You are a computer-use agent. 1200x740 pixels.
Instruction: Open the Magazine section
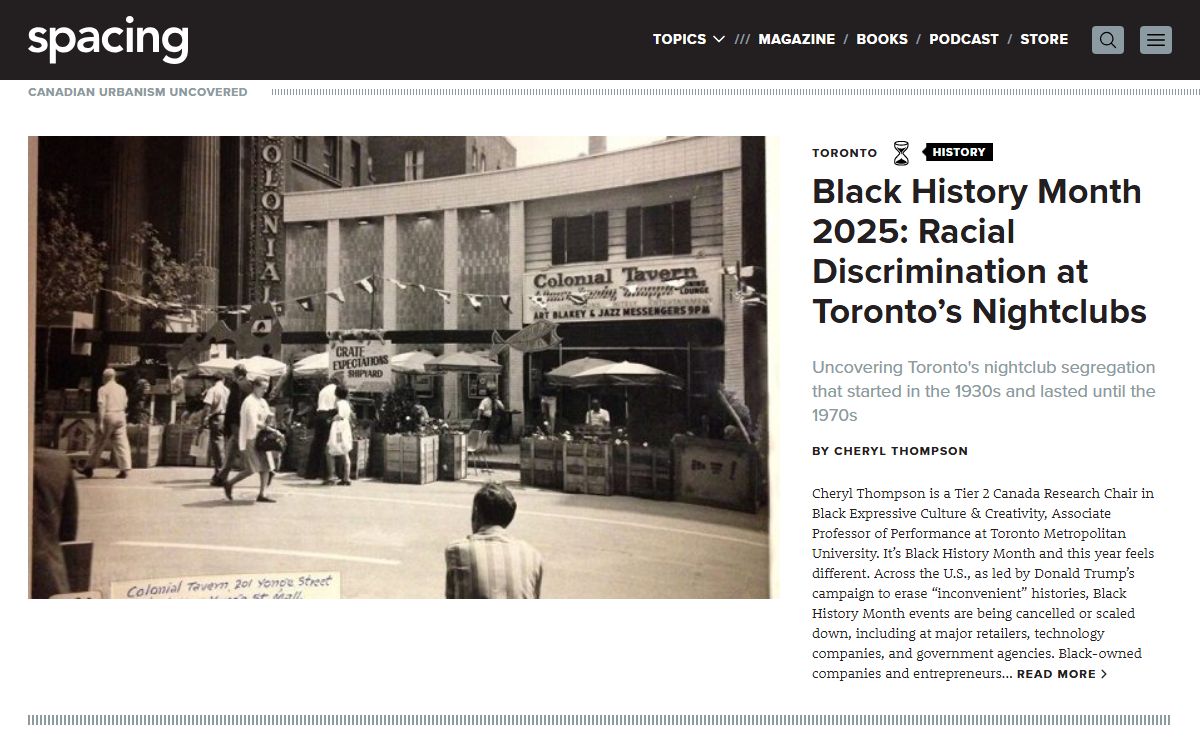point(796,39)
